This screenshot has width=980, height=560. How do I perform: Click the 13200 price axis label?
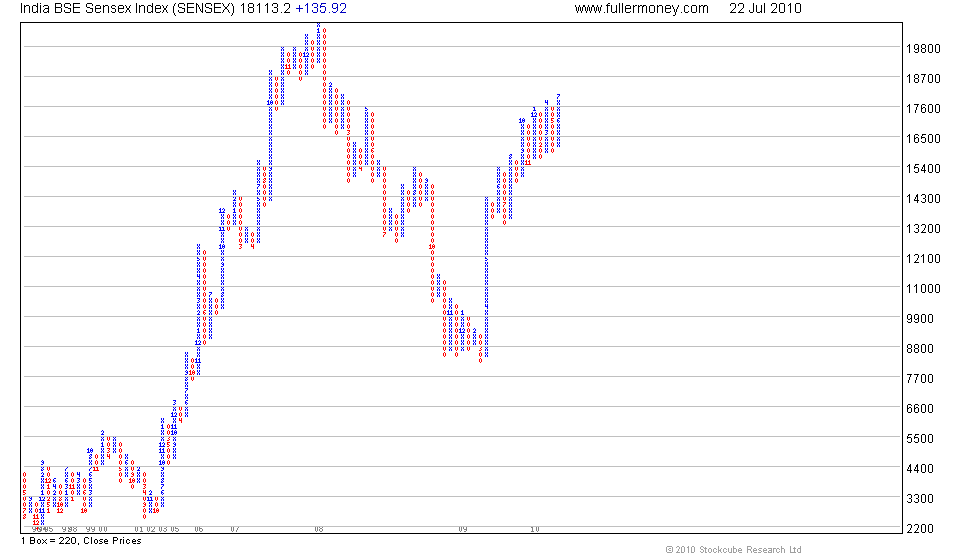923,229
